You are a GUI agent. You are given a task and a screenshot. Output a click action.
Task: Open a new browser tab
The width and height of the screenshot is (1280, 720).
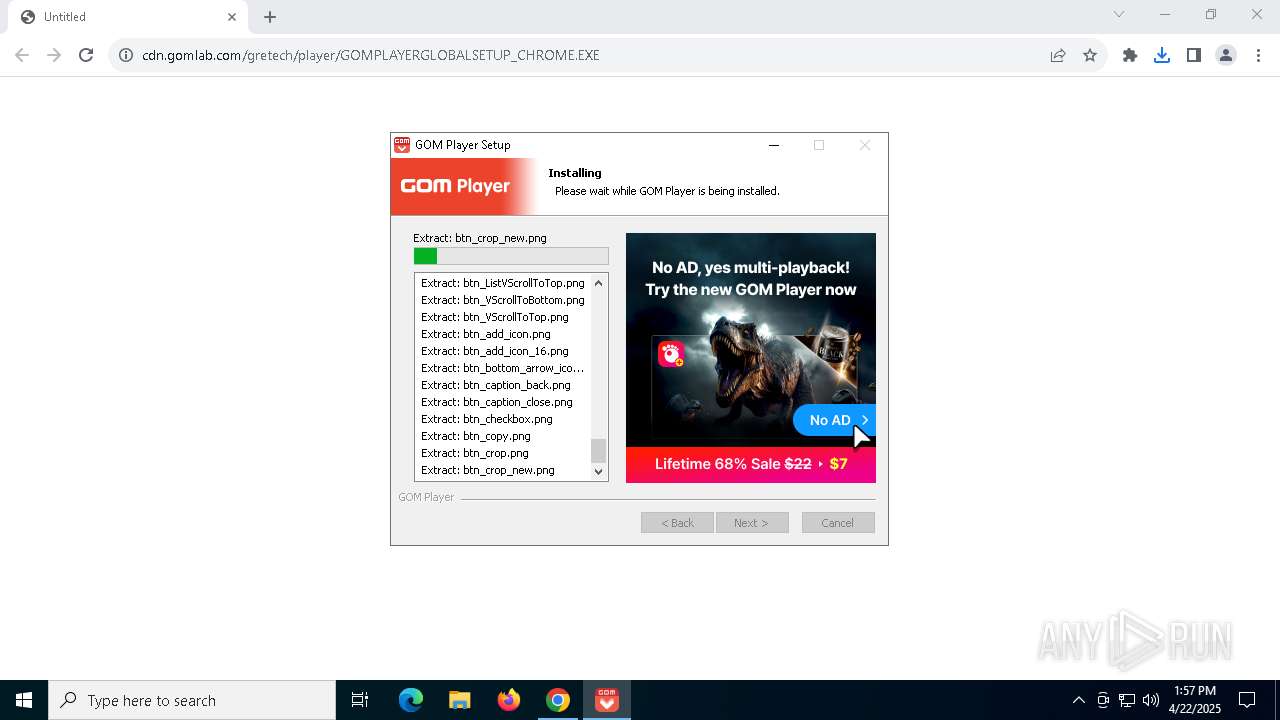[270, 17]
